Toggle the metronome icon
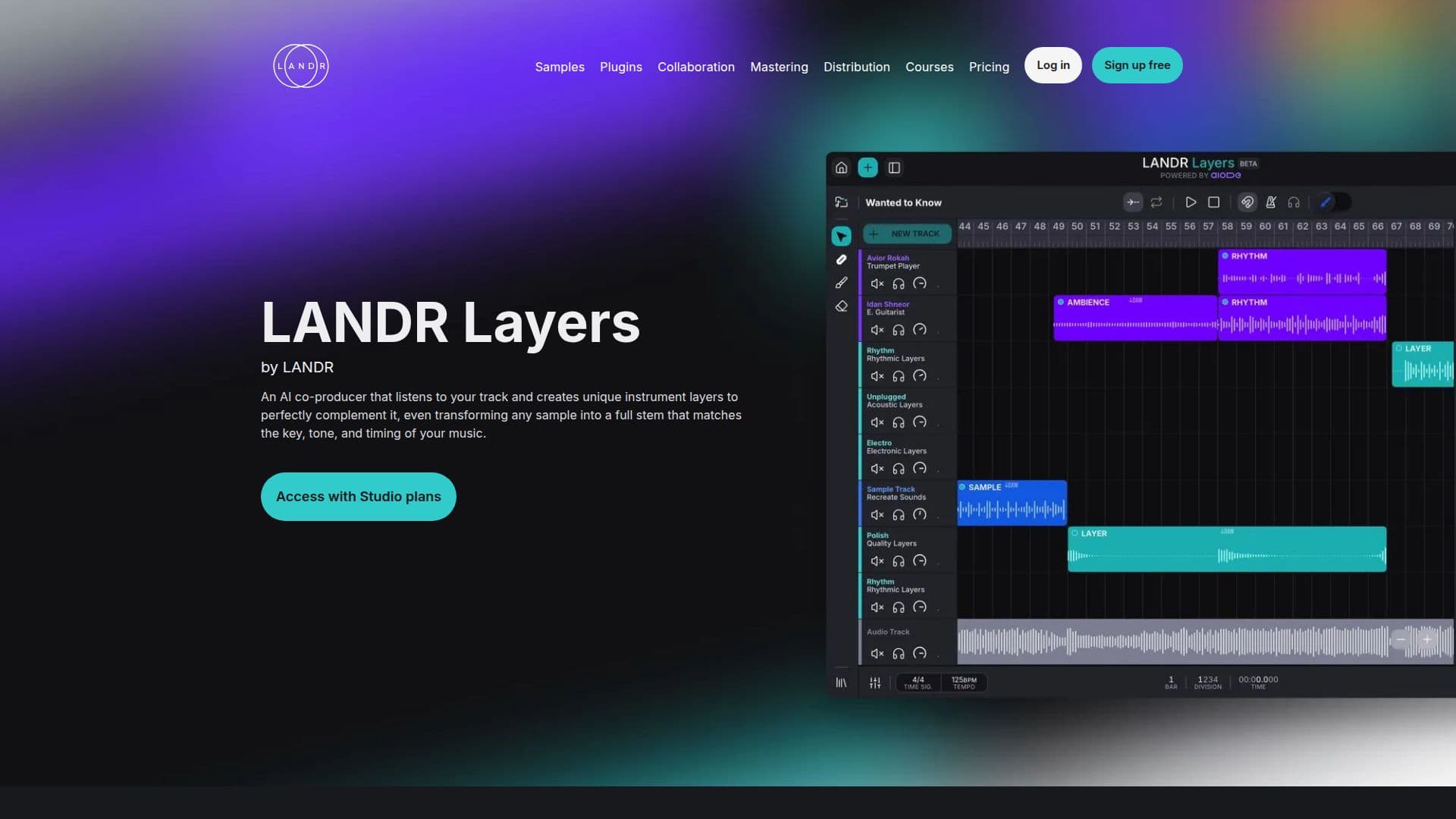Image resolution: width=1456 pixels, height=819 pixels. click(1271, 202)
